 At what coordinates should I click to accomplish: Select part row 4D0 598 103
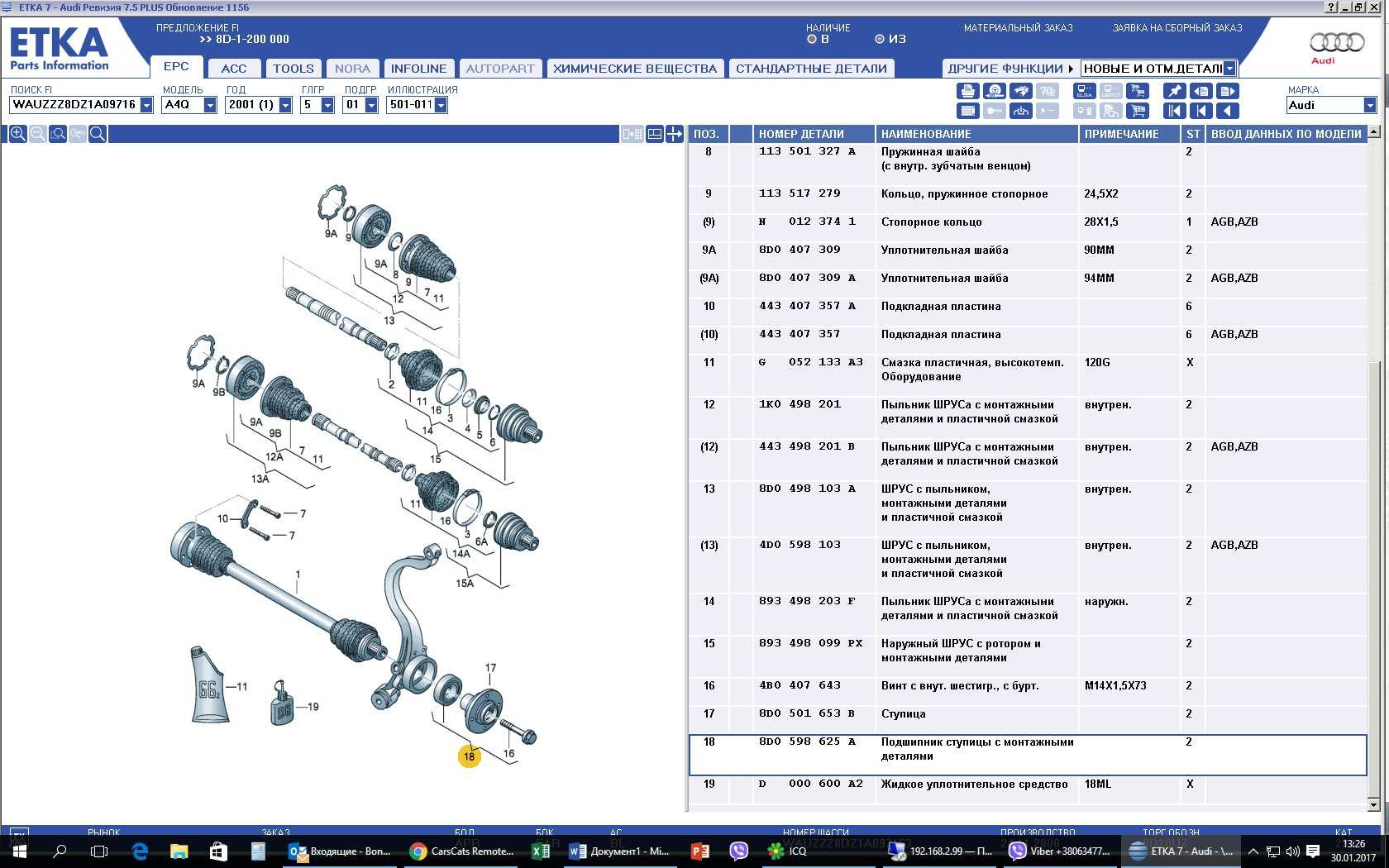pos(1028,565)
